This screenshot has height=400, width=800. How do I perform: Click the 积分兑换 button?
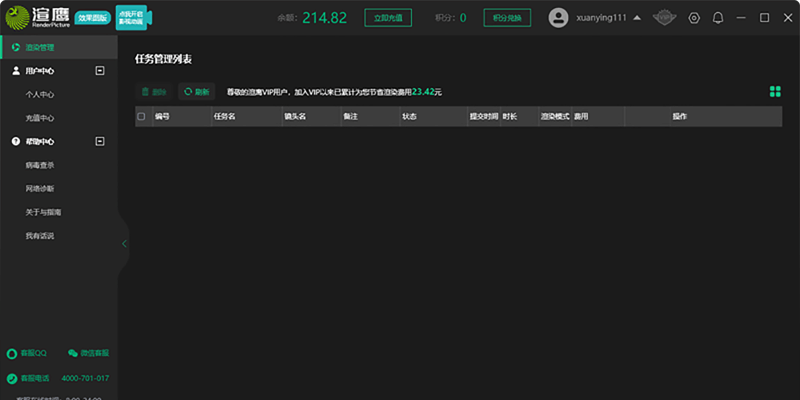(507, 18)
